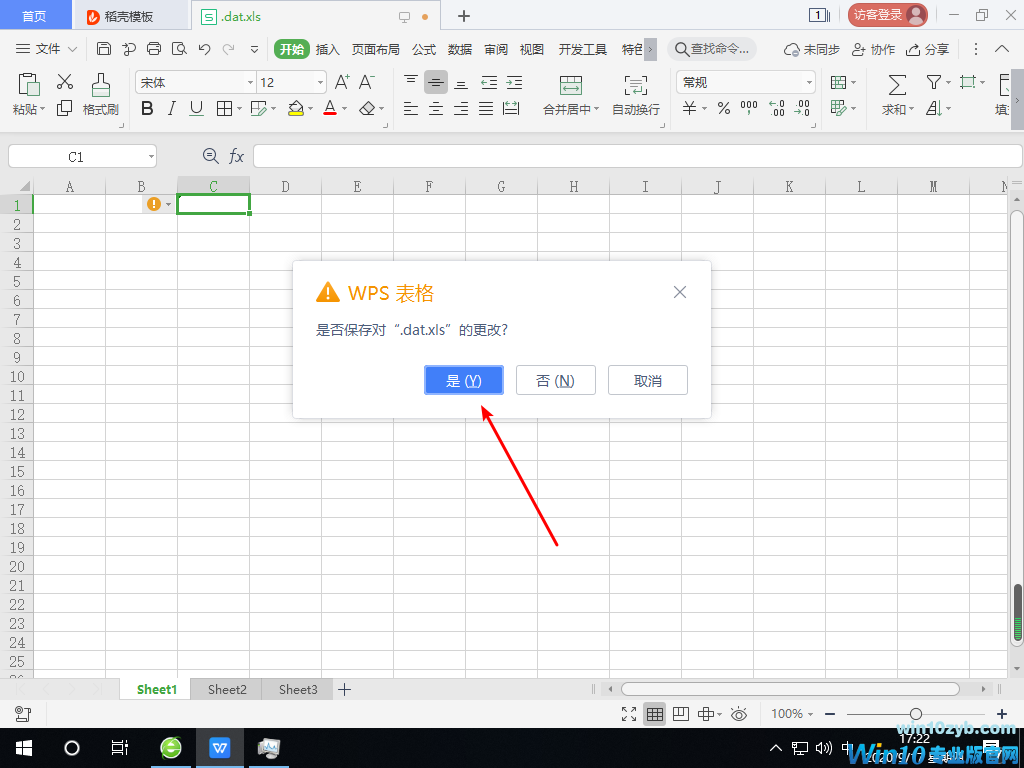Click the percent style icon
This screenshot has width=1024, height=768.
tap(723, 109)
